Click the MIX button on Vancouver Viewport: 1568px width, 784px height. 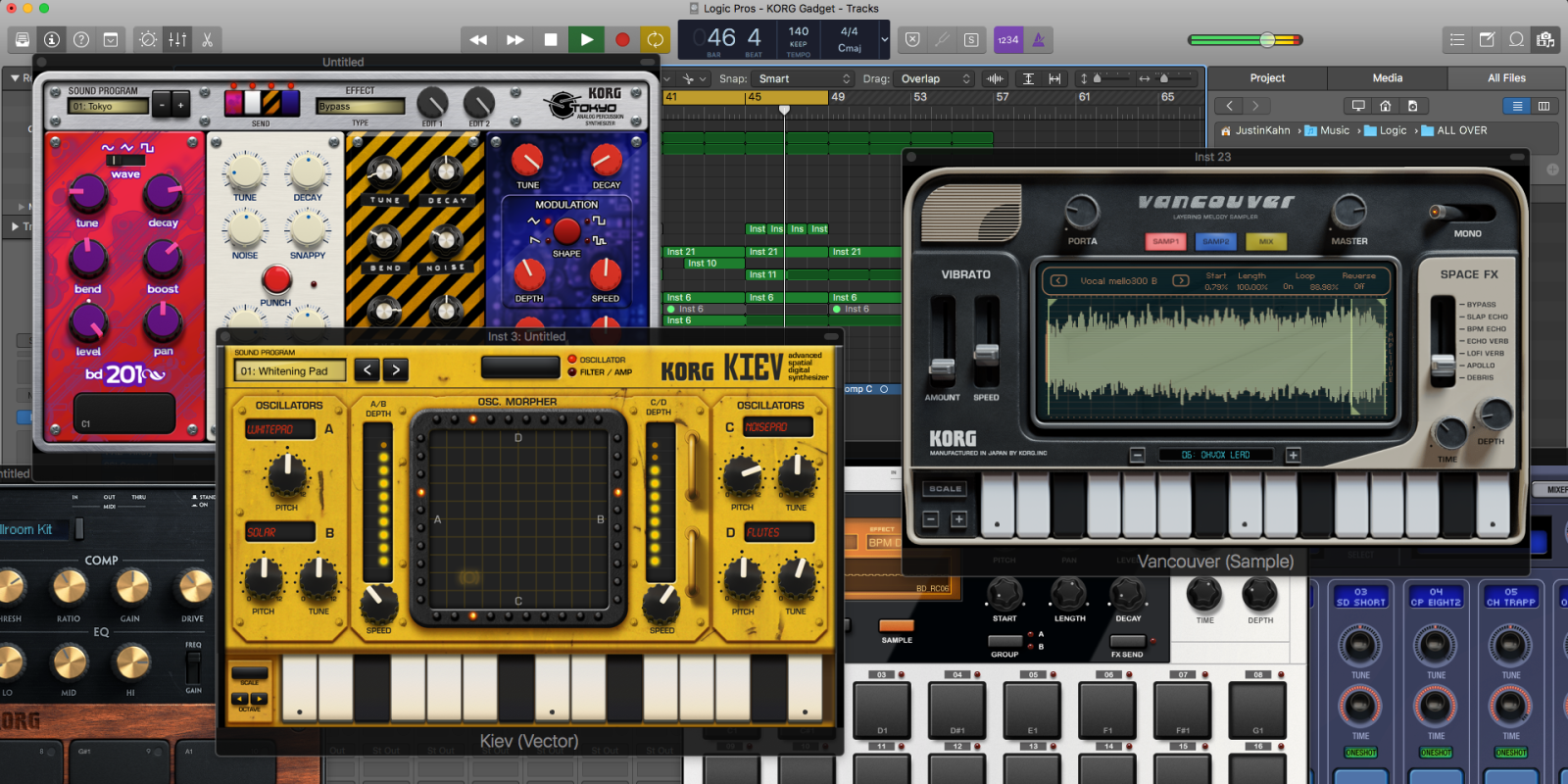tap(1266, 241)
